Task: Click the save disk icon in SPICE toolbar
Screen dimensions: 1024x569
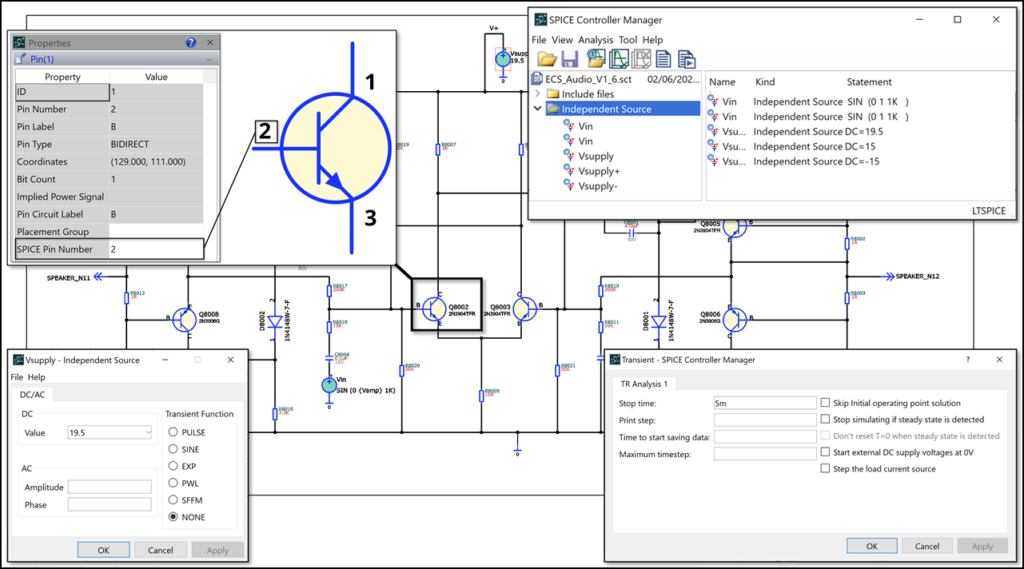Action: click(570, 59)
